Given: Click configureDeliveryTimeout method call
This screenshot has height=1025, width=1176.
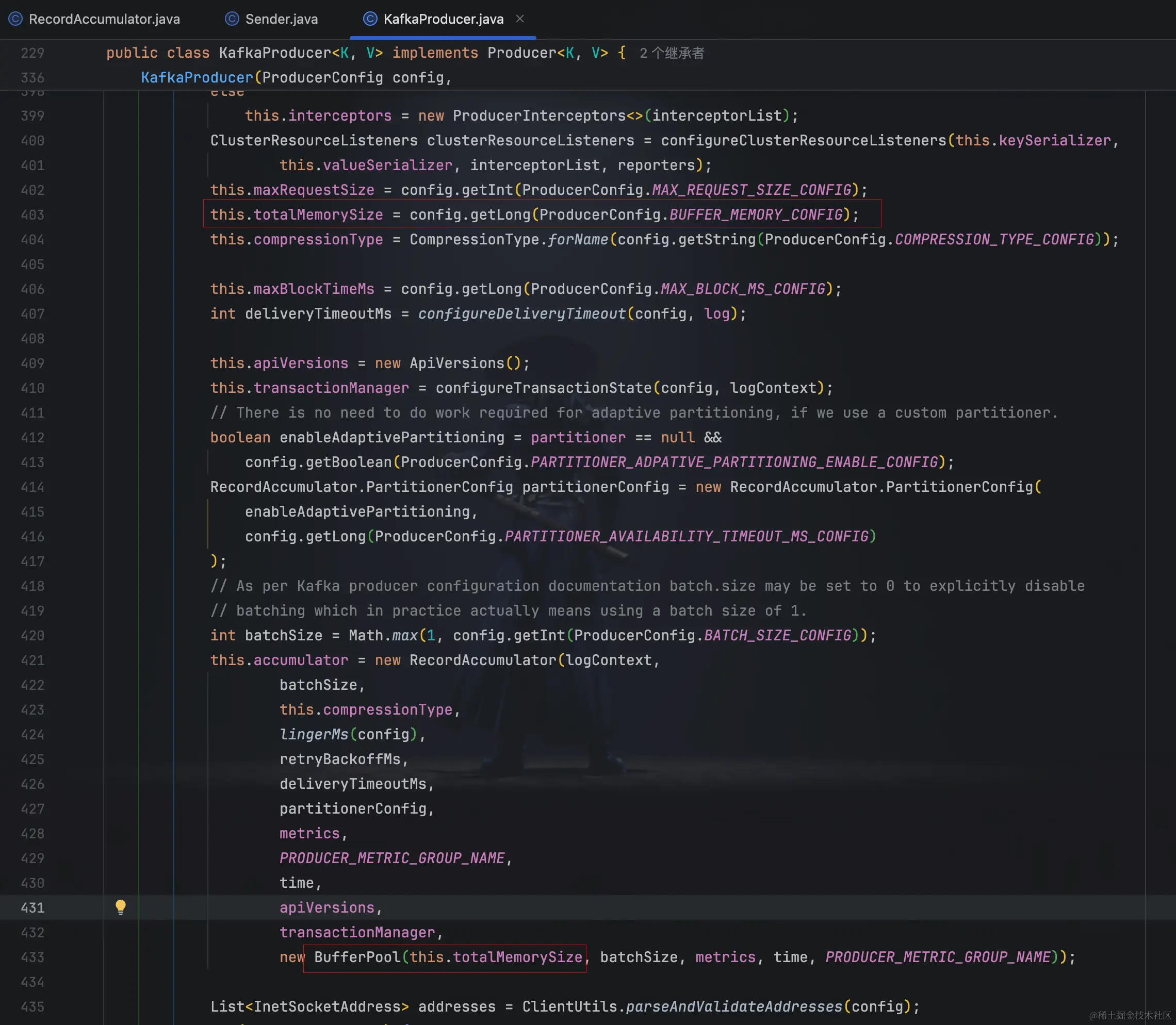Looking at the screenshot, I should [x=522, y=314].
